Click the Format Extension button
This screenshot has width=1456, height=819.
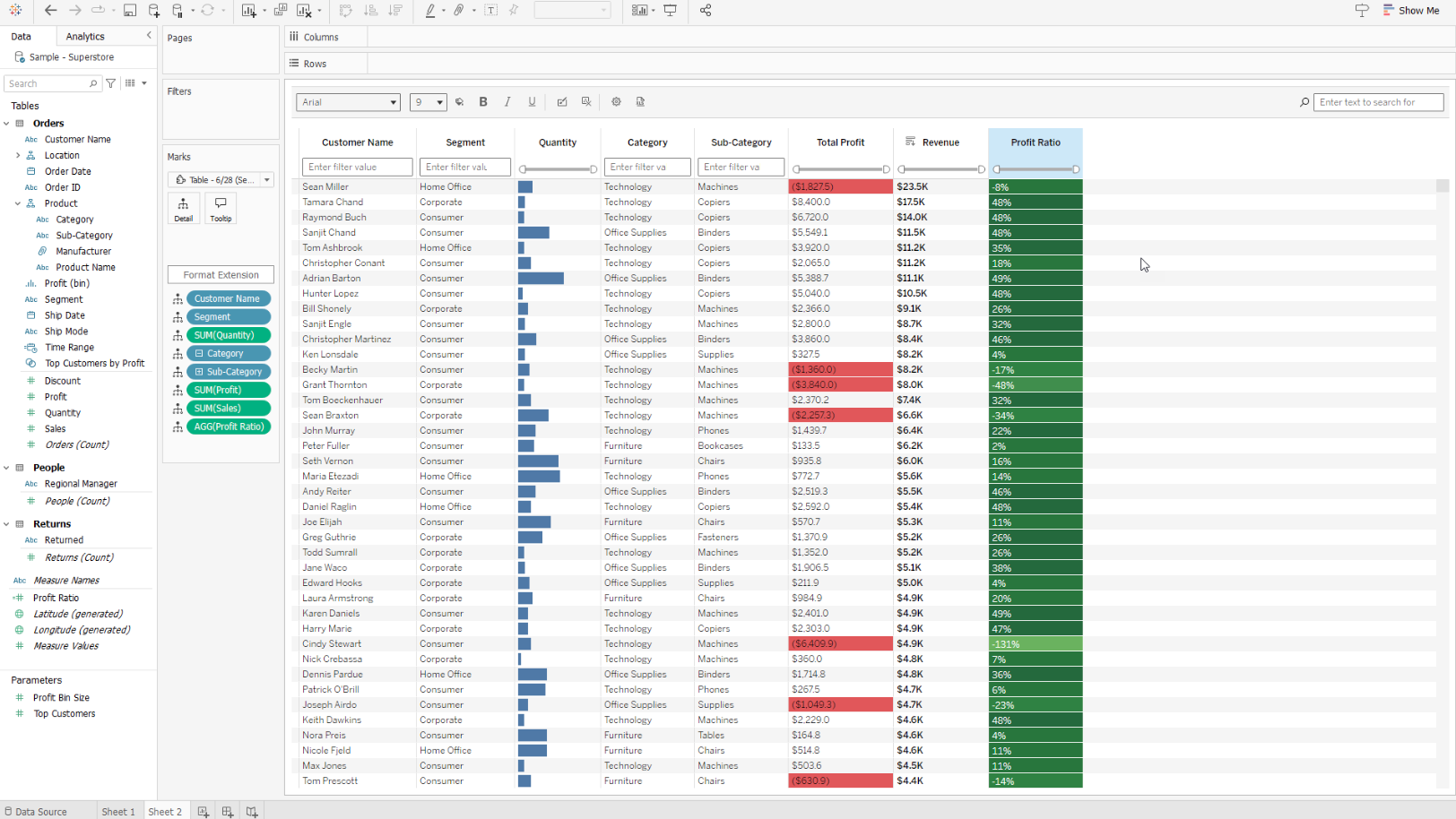point(221,275)
